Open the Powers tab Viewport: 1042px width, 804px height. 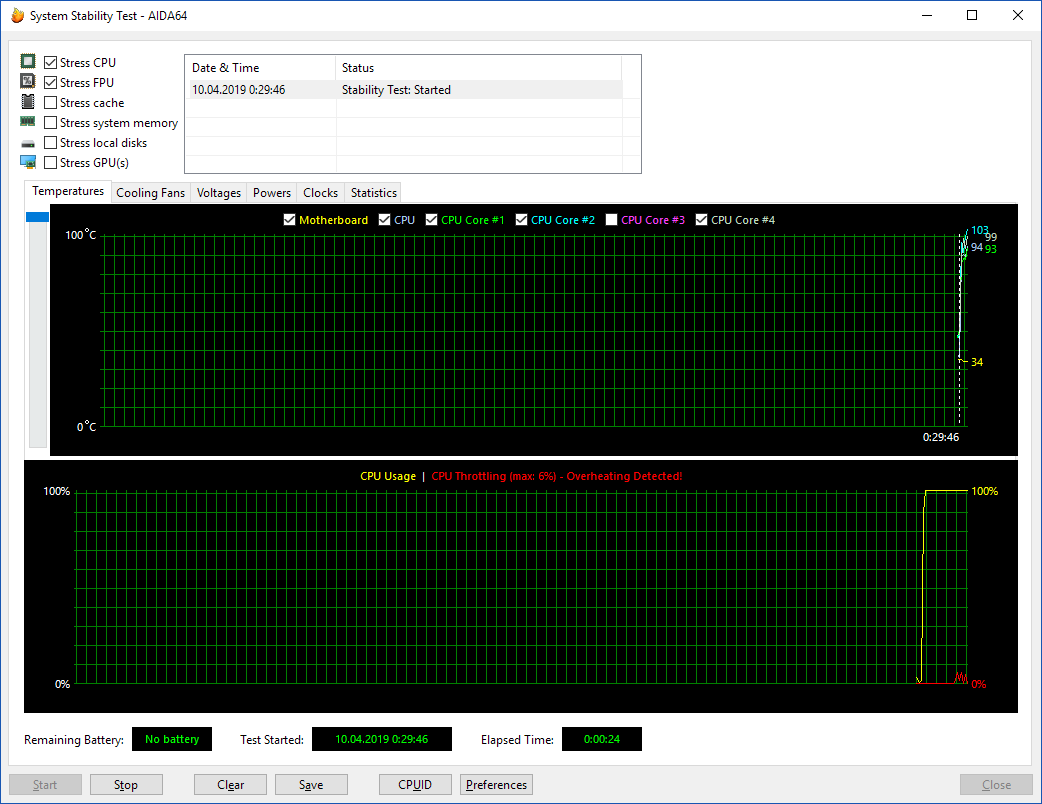tap(272, 193)
